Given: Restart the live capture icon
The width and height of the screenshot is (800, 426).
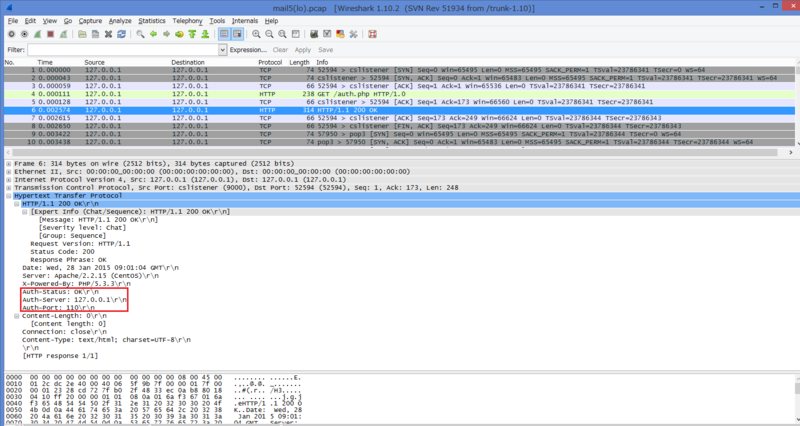Looking at the screenshot, I should [63, 34].
